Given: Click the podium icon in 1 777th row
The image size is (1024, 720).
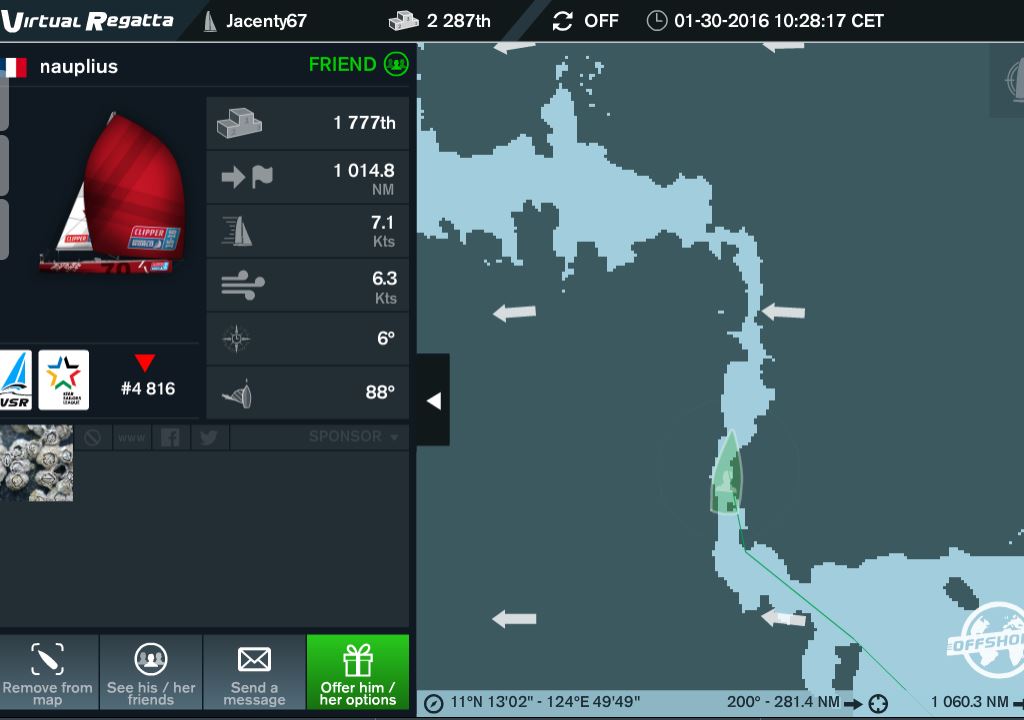Looking at the screenshot, I should click(239, 123).
